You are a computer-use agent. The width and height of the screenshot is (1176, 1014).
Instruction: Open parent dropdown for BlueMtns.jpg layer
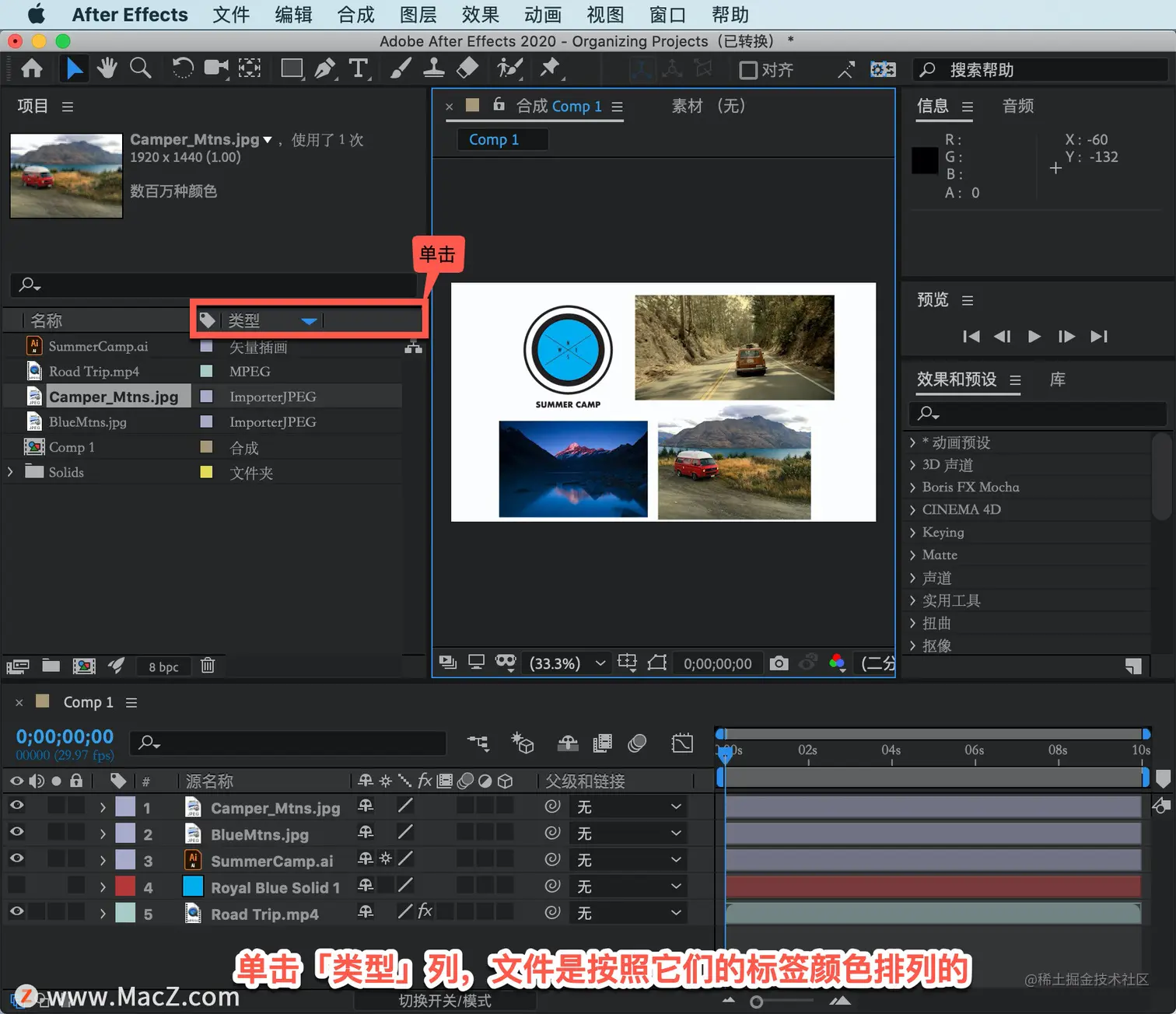point(628,834)
